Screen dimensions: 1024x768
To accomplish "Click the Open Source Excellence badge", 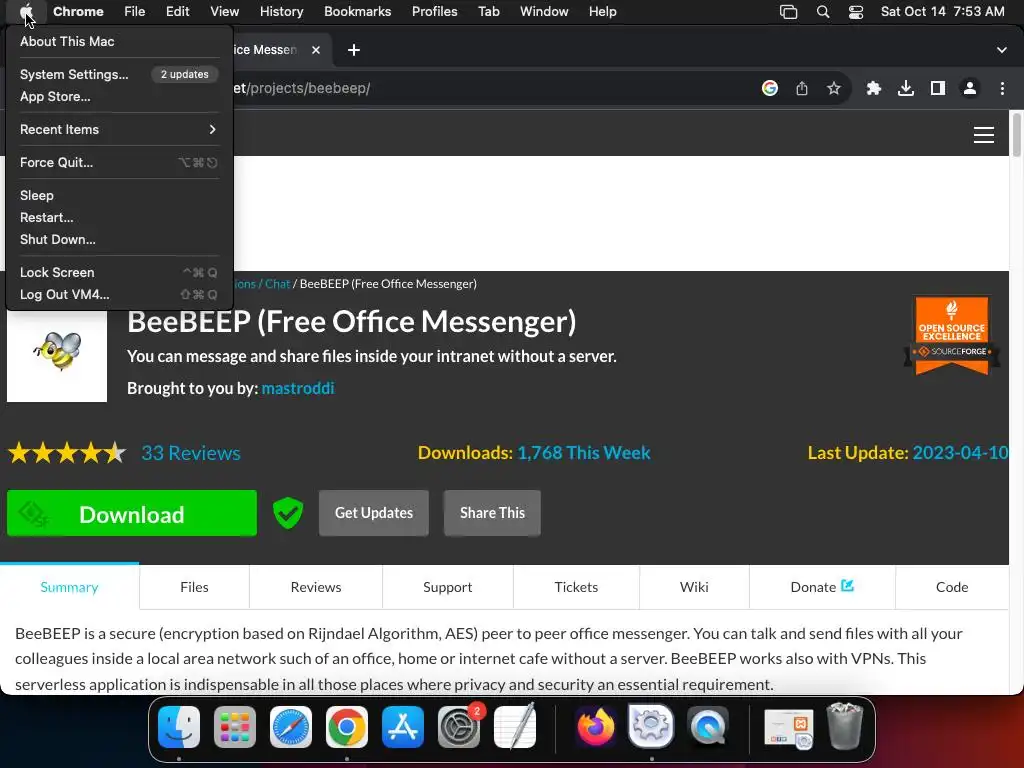I will tap(952, 335).
